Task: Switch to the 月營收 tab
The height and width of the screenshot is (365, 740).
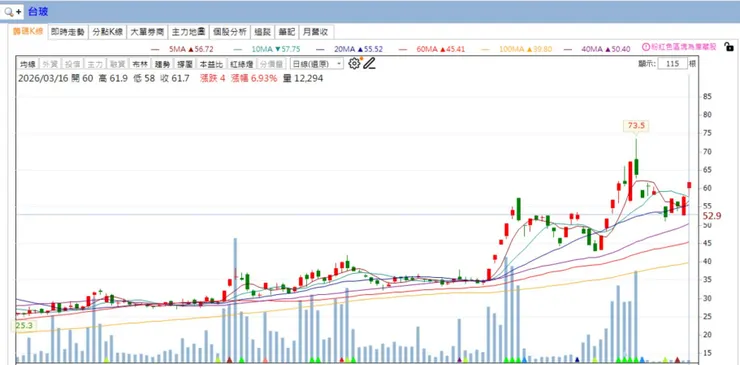Action: point(316,32)
